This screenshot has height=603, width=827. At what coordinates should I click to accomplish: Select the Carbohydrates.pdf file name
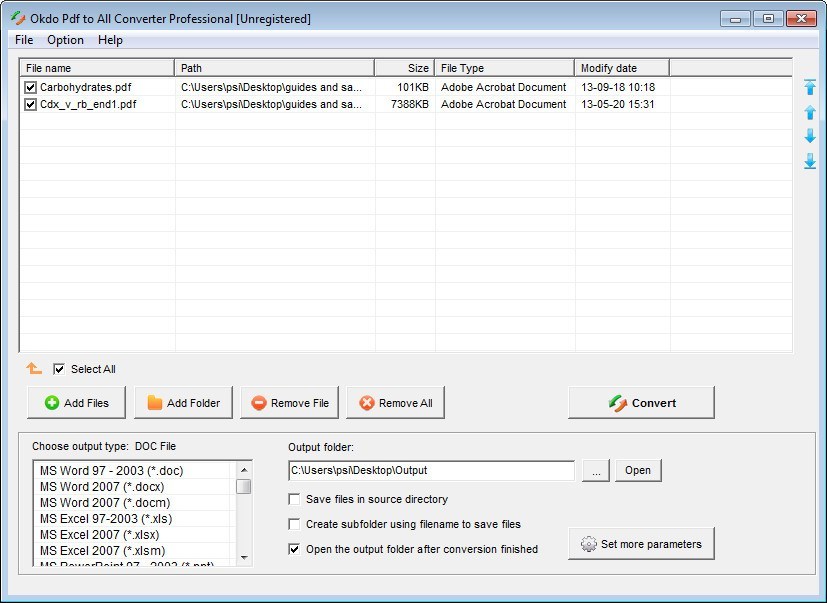pyautogui.click(x=85, y=87)
